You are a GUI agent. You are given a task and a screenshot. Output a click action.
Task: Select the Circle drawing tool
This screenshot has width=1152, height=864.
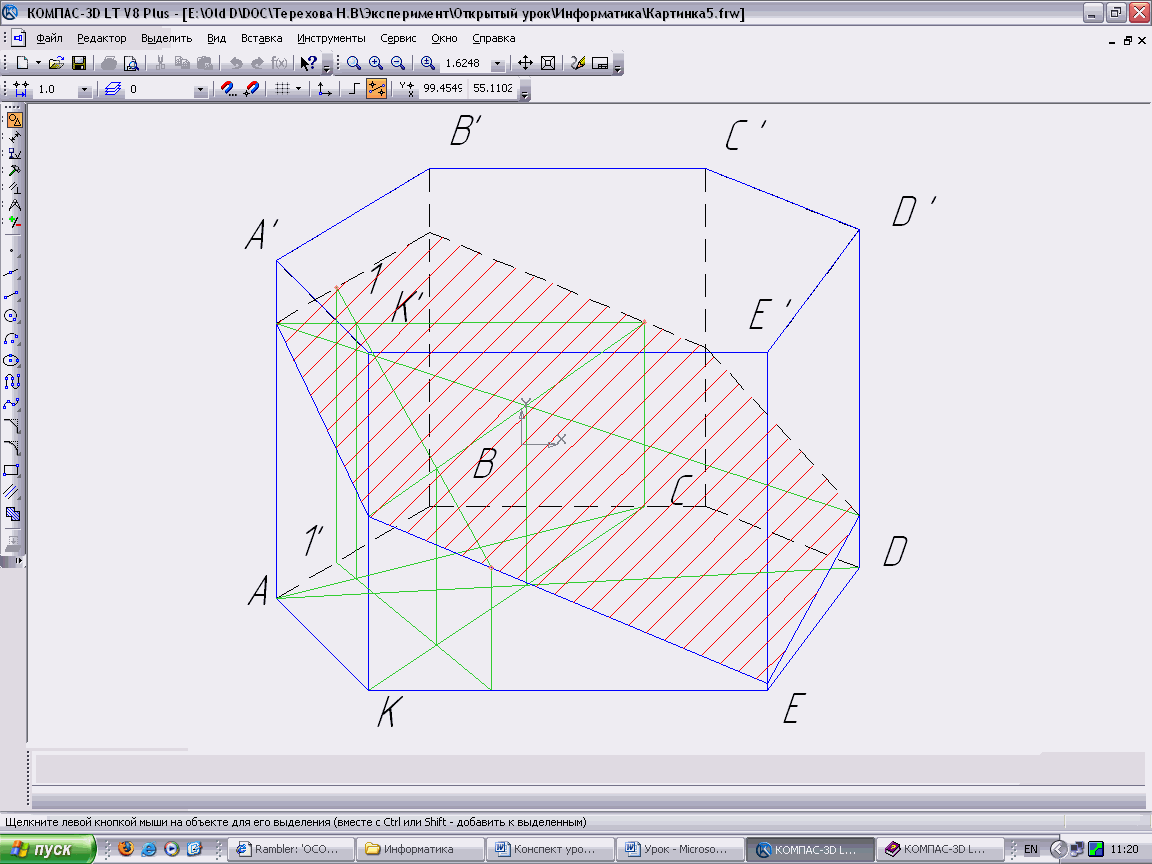(13, 316)
